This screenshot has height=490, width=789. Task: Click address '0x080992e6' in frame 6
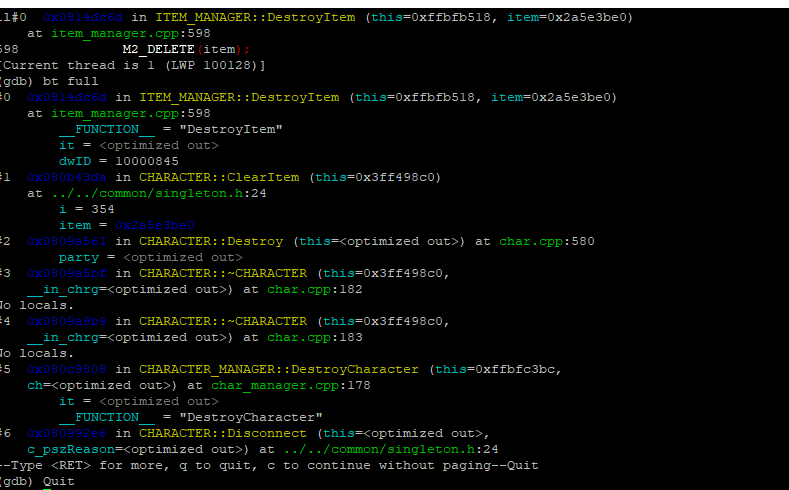[x=67, y=433]
